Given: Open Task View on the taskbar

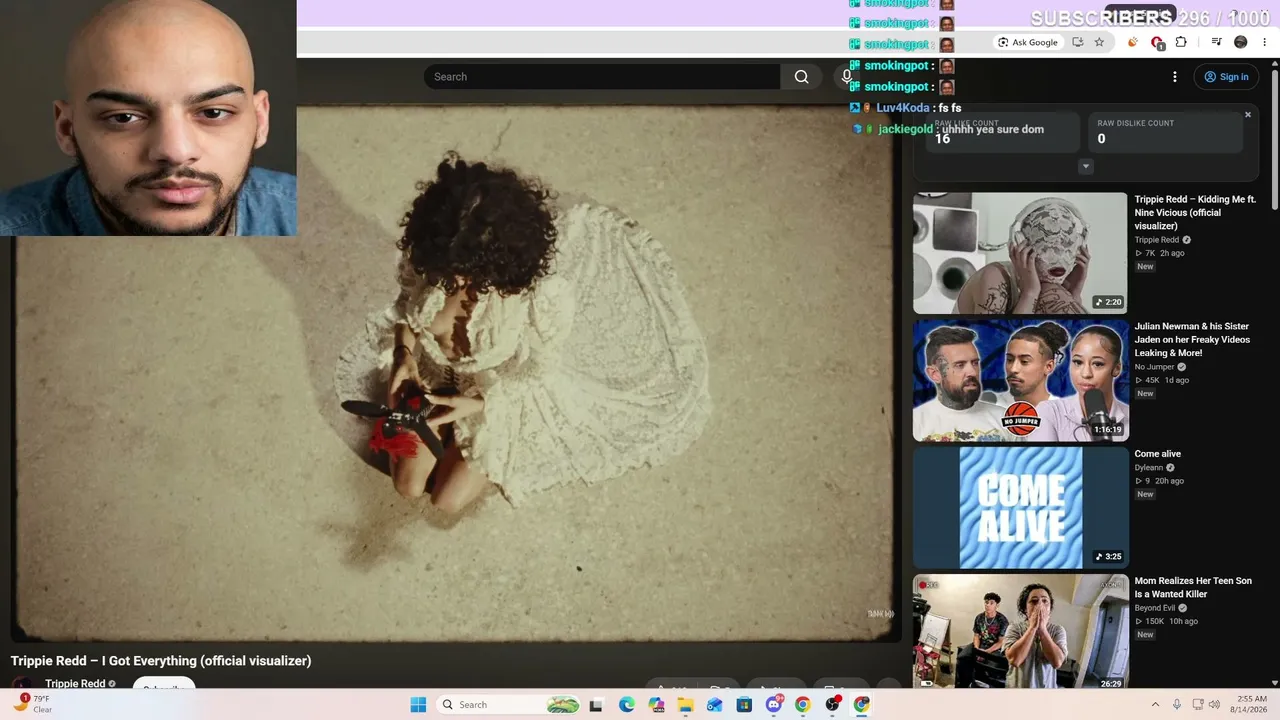Looking at the screenshot, I should click(x=596, y=705).
